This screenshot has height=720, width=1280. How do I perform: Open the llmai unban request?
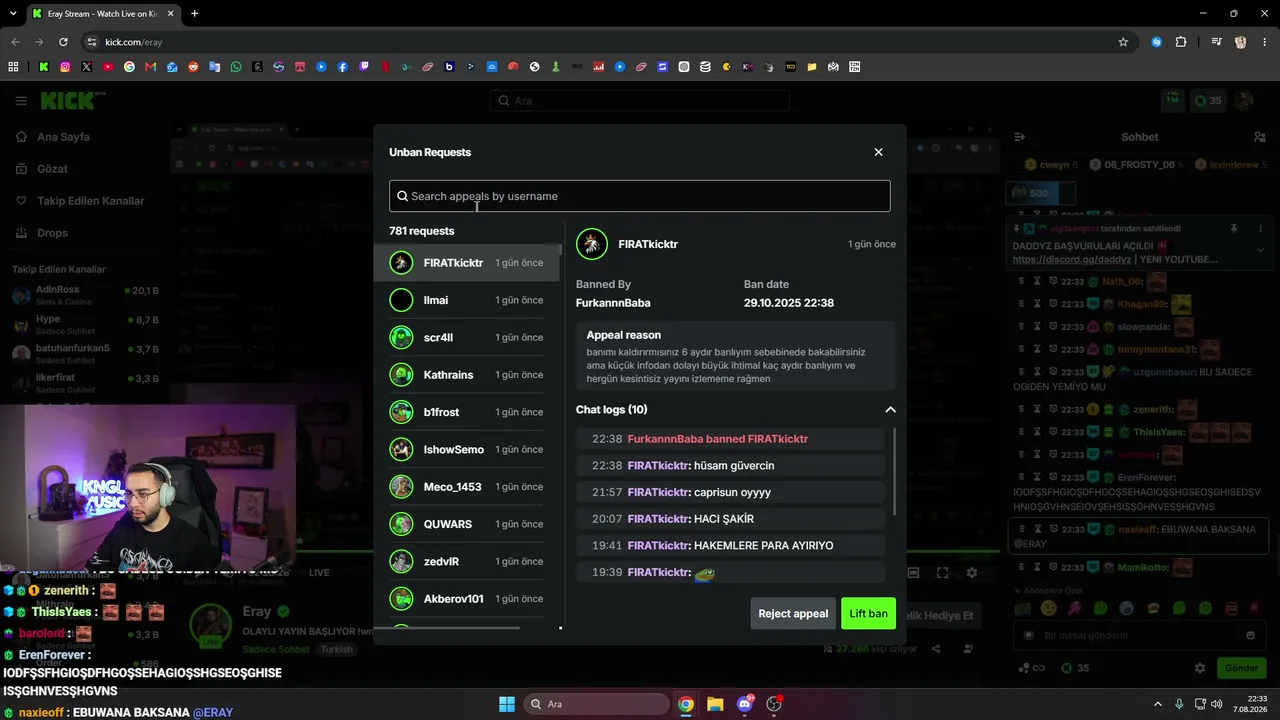click(x=467, y=300)
